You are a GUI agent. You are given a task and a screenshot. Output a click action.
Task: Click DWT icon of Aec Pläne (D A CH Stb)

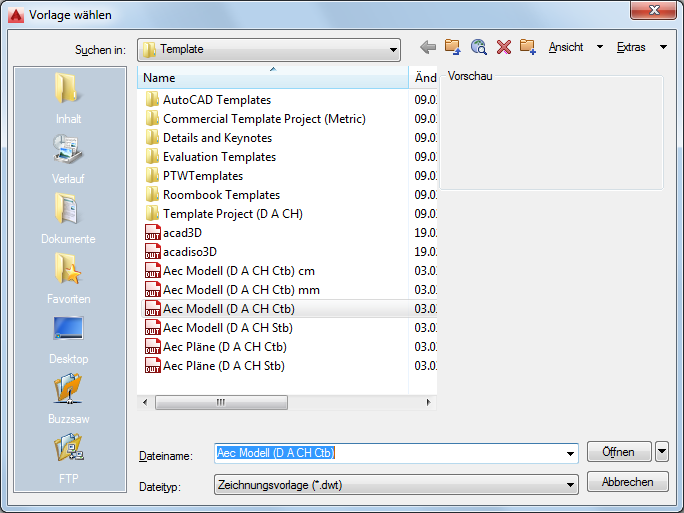(152, 366)
